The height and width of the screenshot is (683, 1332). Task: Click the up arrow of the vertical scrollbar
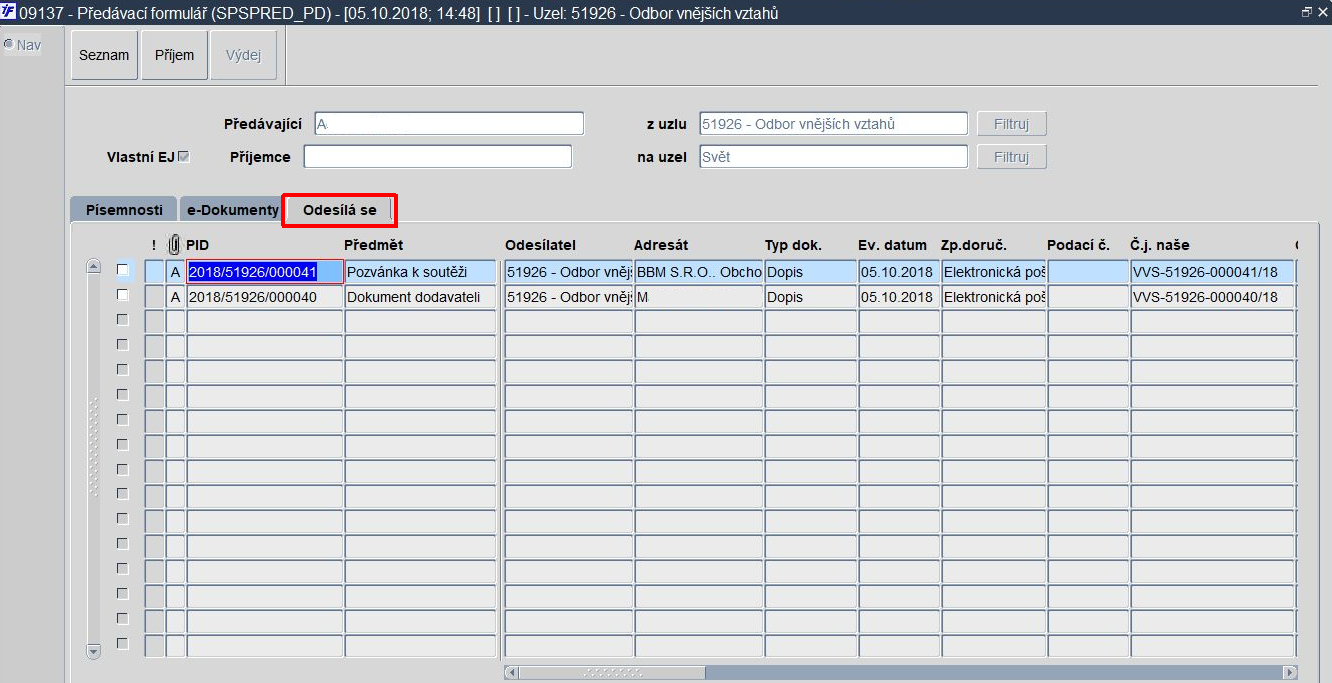click(94, 267)
